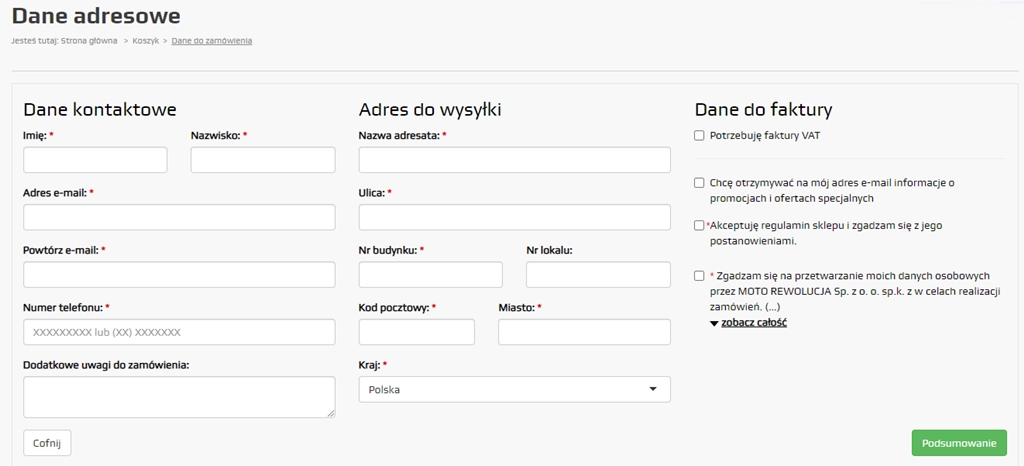Click the green Podsumowanie button
The height and width of the screenshot is (466, 1024).
coord(959,443)
